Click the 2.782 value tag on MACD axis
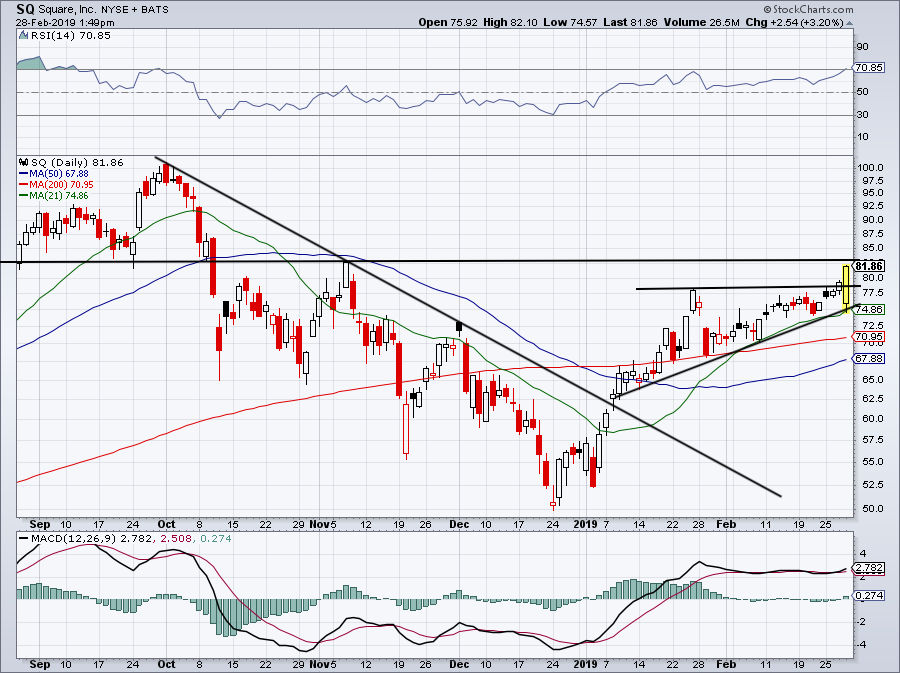The width and height of the screenshot is (900, 673). tap(869, 568)
